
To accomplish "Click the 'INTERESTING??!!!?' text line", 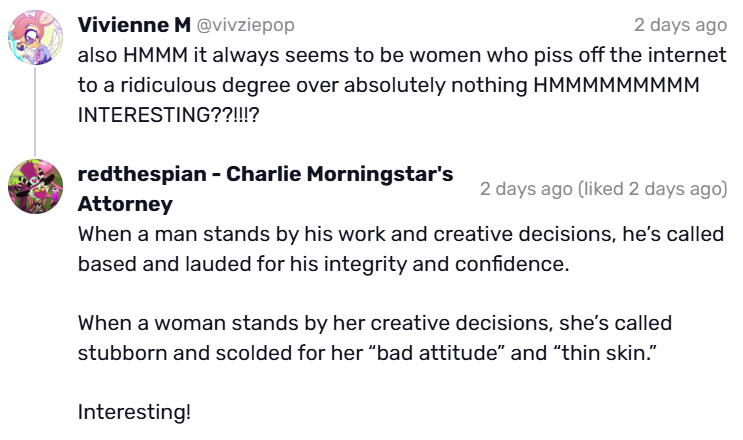I will [x=169, y=115].
